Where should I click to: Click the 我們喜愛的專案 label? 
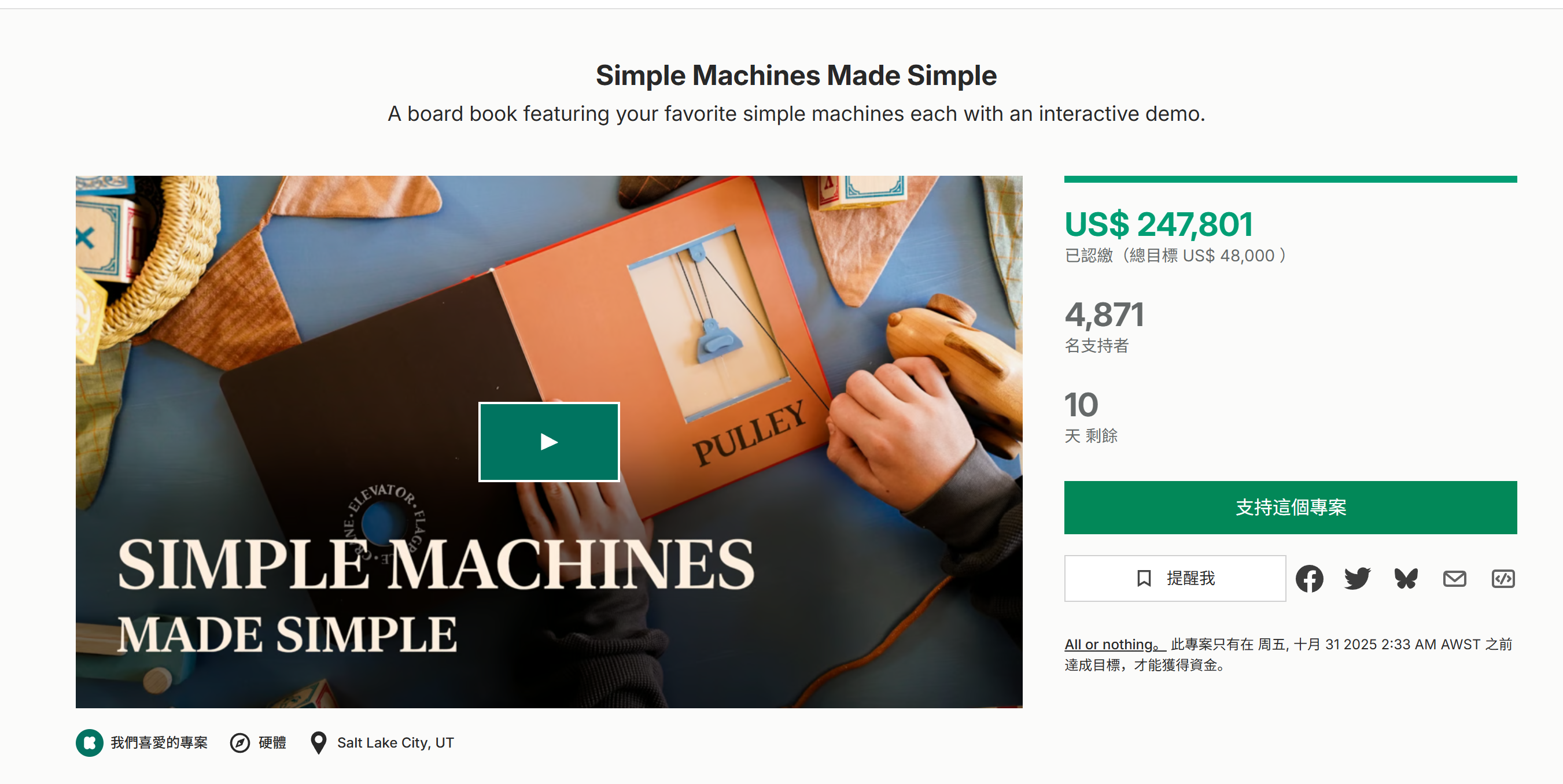pyautogui.click(x=159, y=742)
